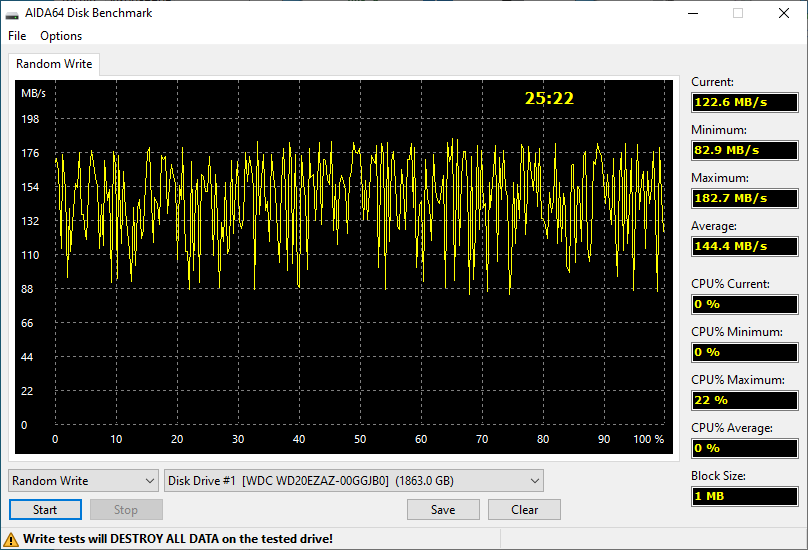Maximize the AIDA64 Disk Benchmark window
Screen dimensions: 808x550
tap(738, 13)
